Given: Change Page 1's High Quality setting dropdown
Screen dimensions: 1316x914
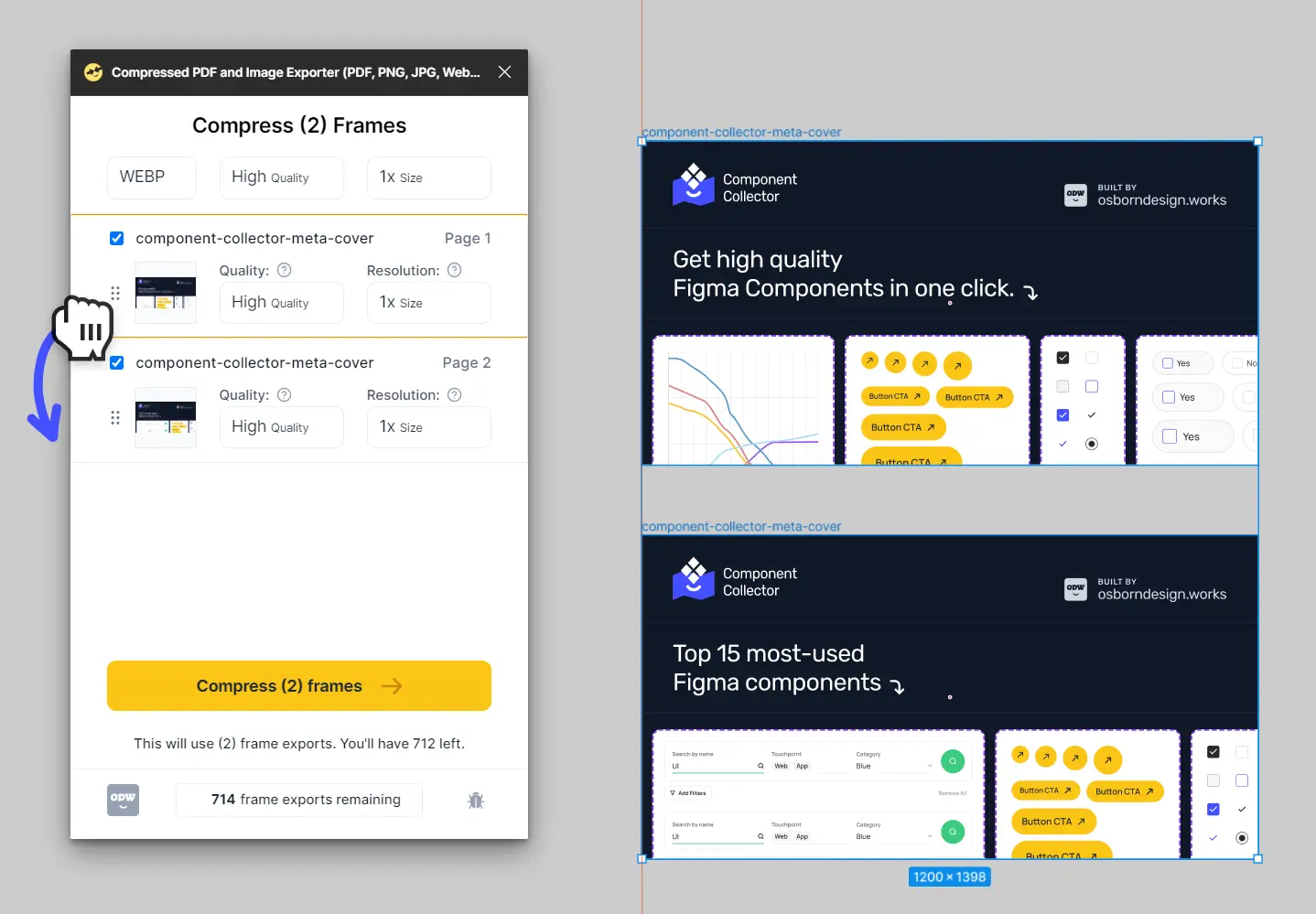Looking at the screenshot, I should [281, 302].
